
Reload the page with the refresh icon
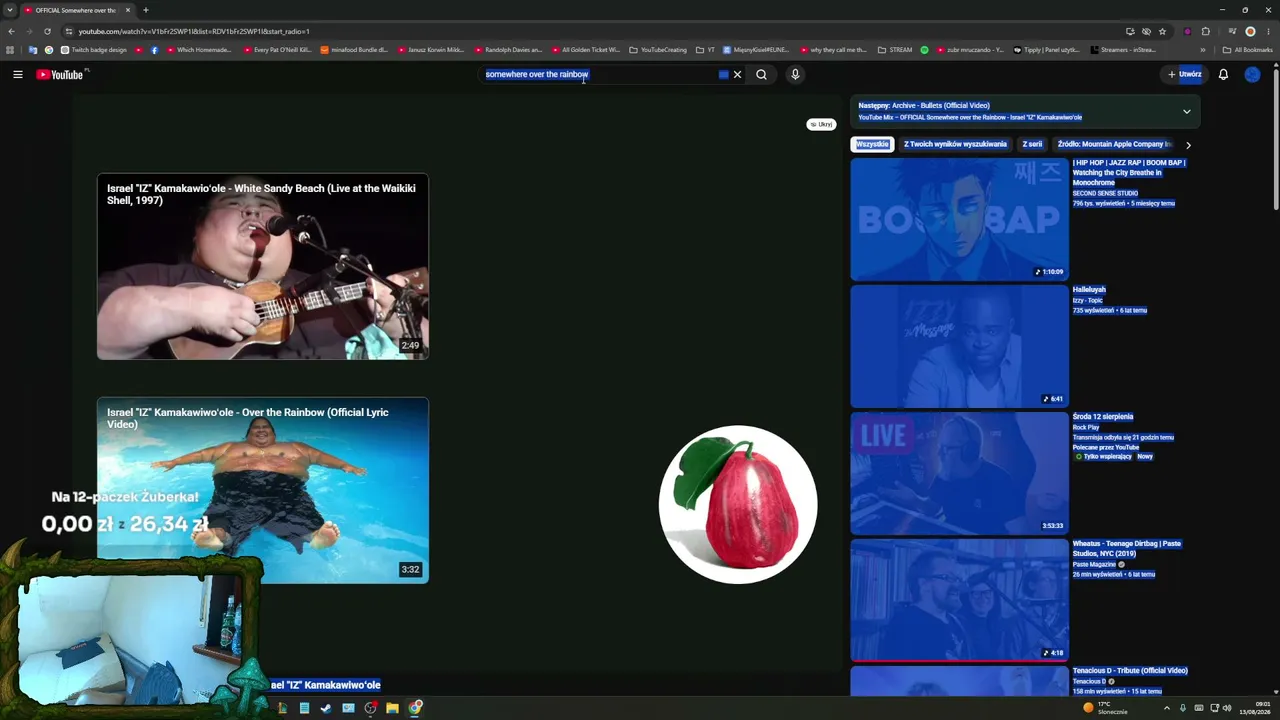coord(47,31)
